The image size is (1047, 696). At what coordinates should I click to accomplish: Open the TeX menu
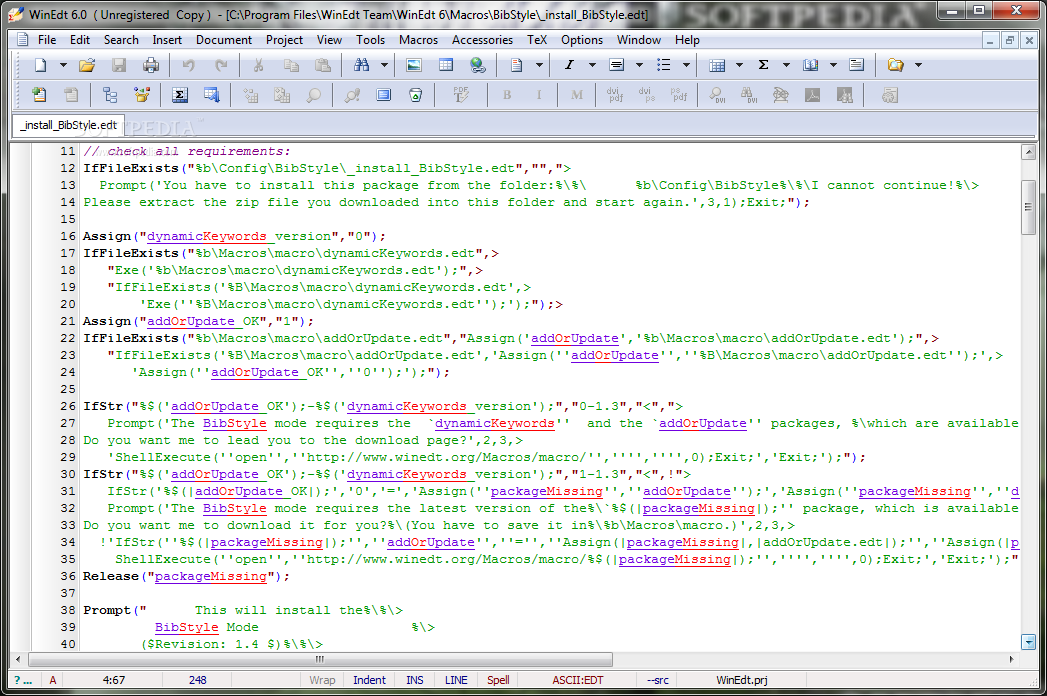[x=537, y=40]
